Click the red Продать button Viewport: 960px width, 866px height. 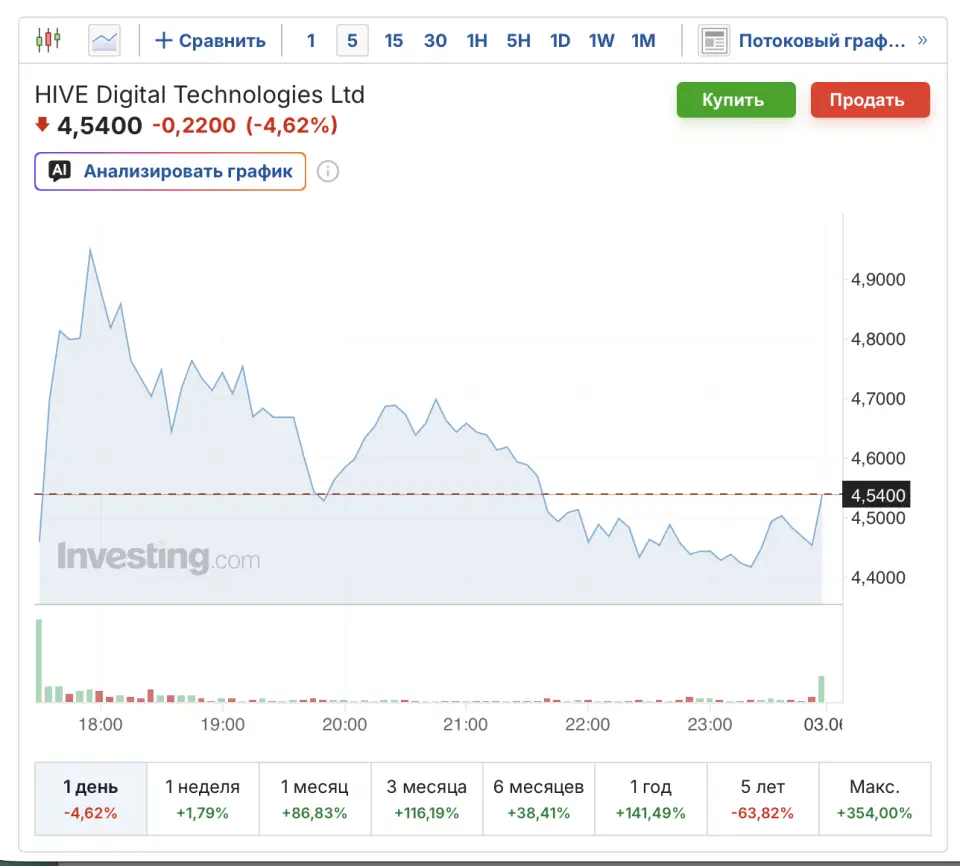click(870, 100)
